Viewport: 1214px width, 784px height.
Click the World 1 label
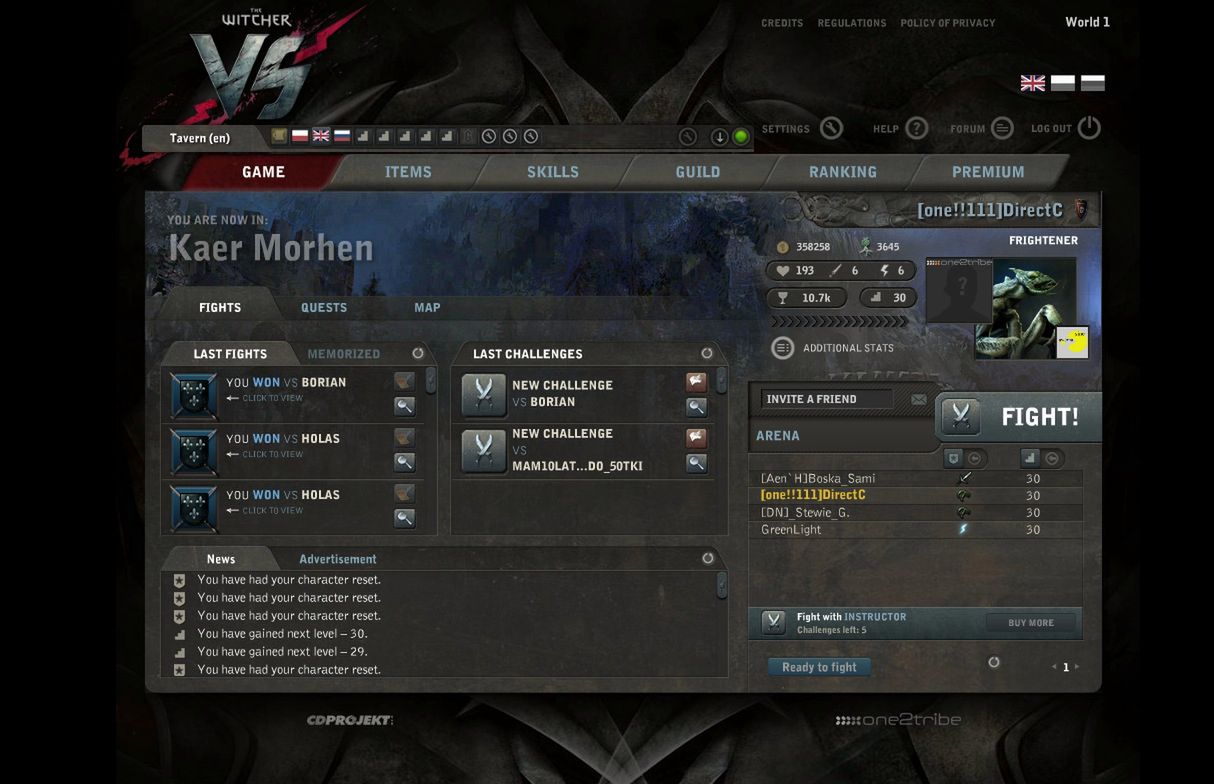click(x=1087, y=22)
